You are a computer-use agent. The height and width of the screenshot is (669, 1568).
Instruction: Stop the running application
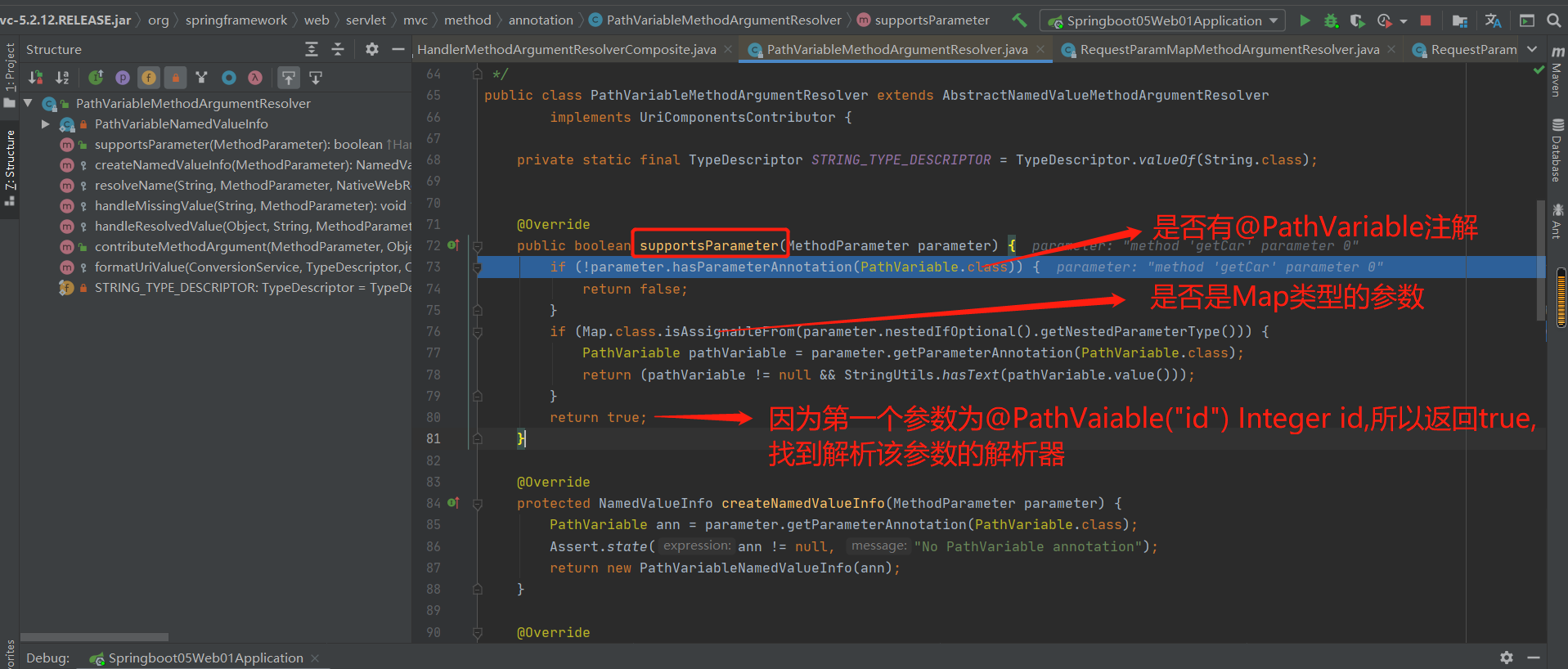point(1426,20)
